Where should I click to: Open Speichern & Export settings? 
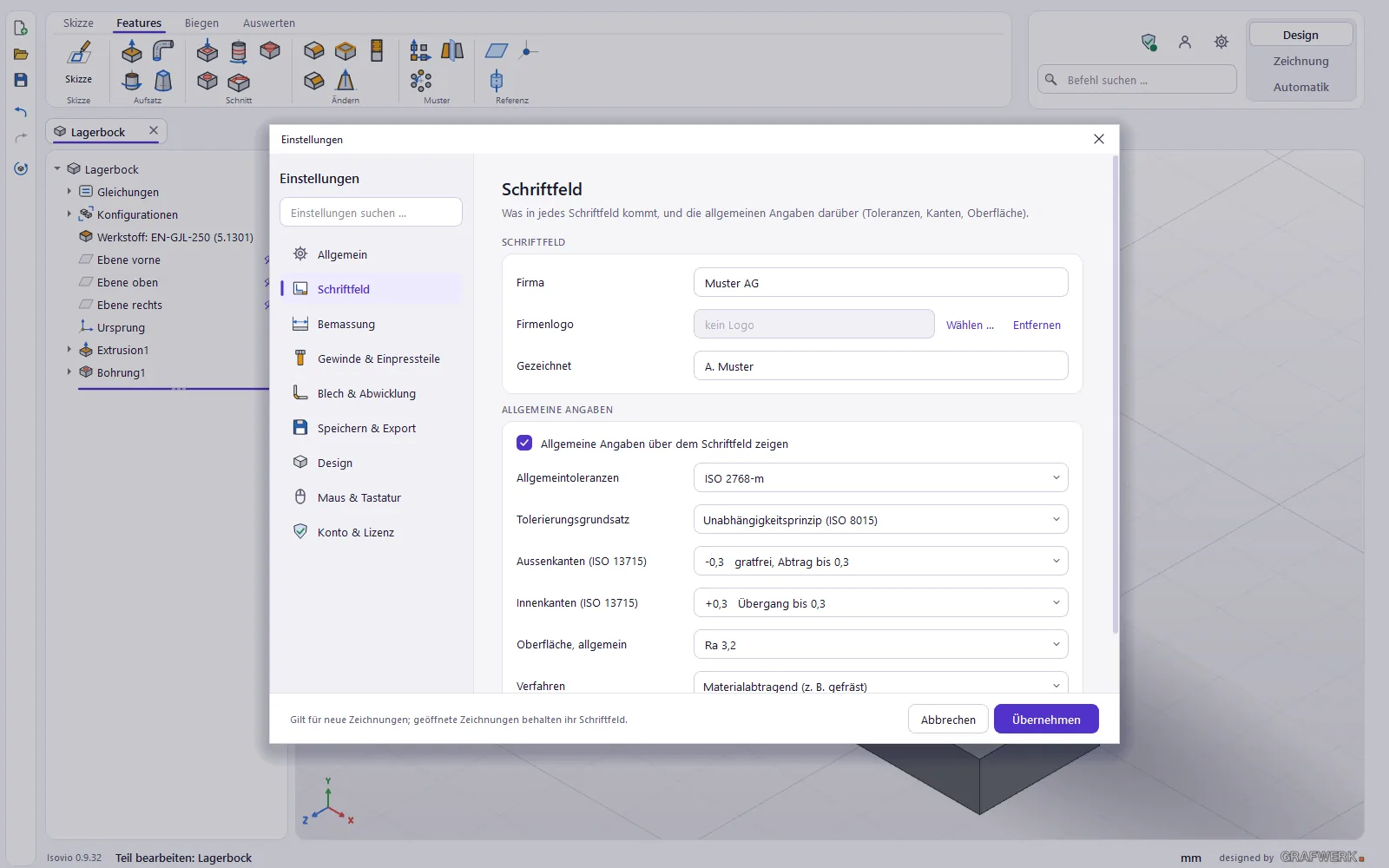click(371, 428)
